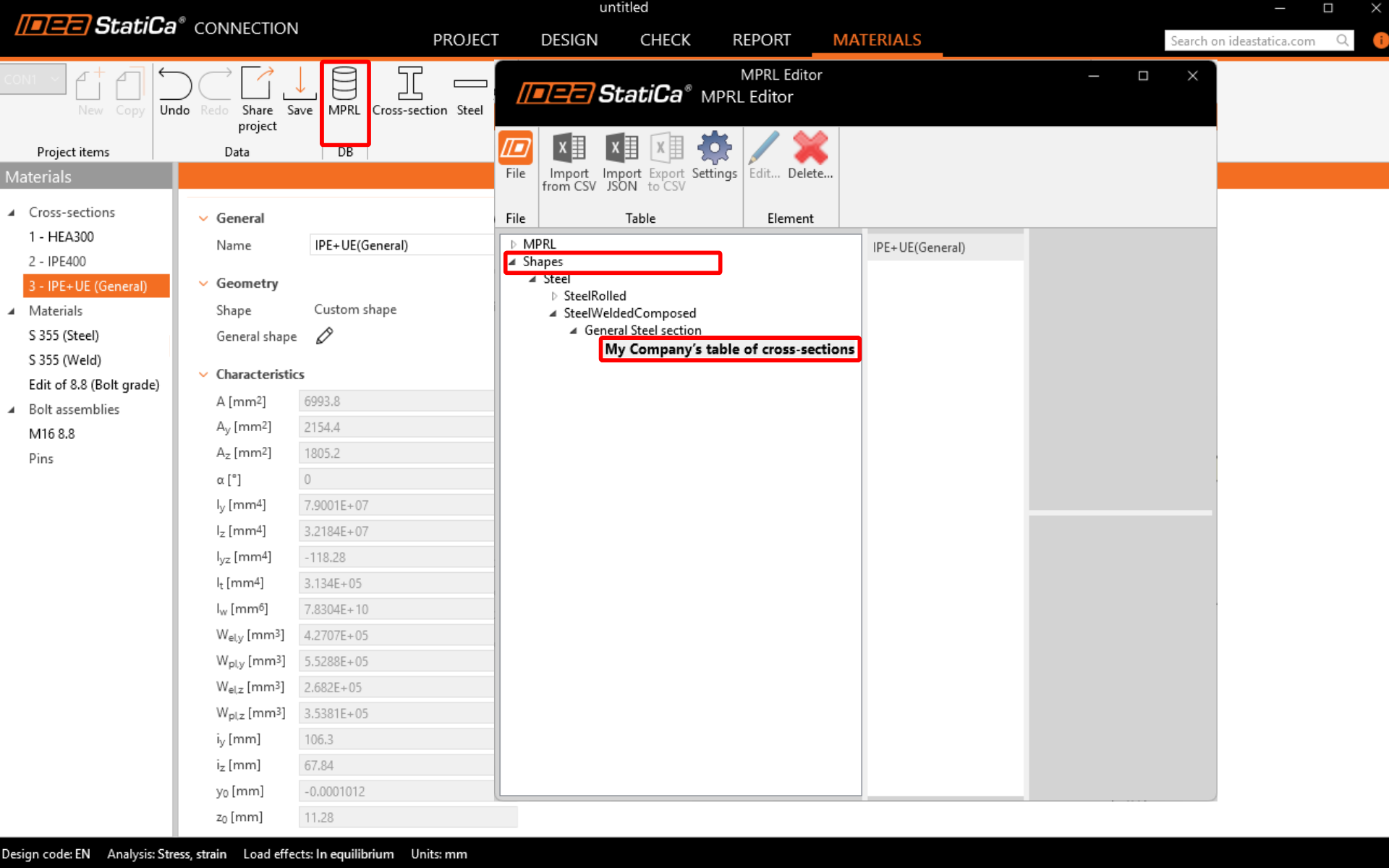The image size is (1389, 868).
Task: Click the orange info icon
Action: tap(1380, 41)
